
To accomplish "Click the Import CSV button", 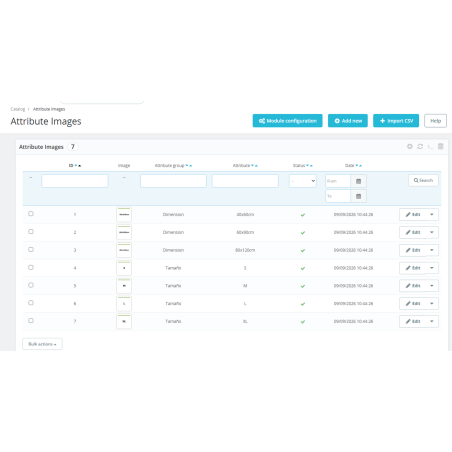I will coord(396,121).
